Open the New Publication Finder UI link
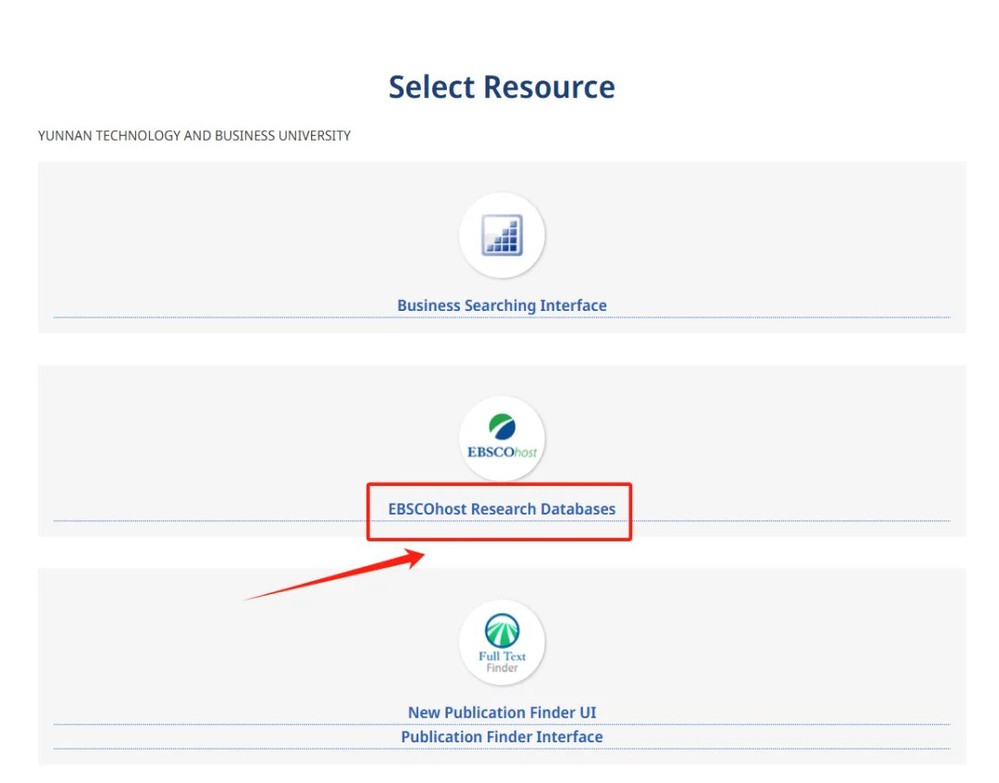 point(502,713)
